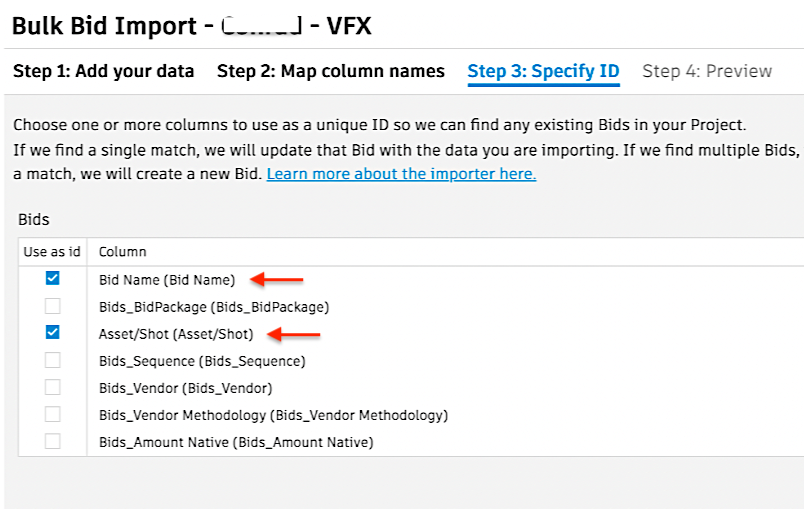This screenshot has width=804, height=509.
Task: Open the 'Learn more about the importer here' link
Action: click(401, 174)
